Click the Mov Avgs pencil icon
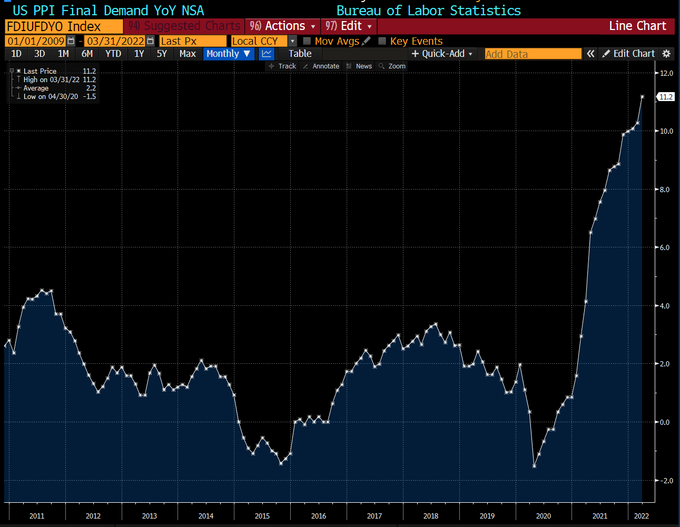Viewport: 680px width, 527px height. click(x=366, y=41)
